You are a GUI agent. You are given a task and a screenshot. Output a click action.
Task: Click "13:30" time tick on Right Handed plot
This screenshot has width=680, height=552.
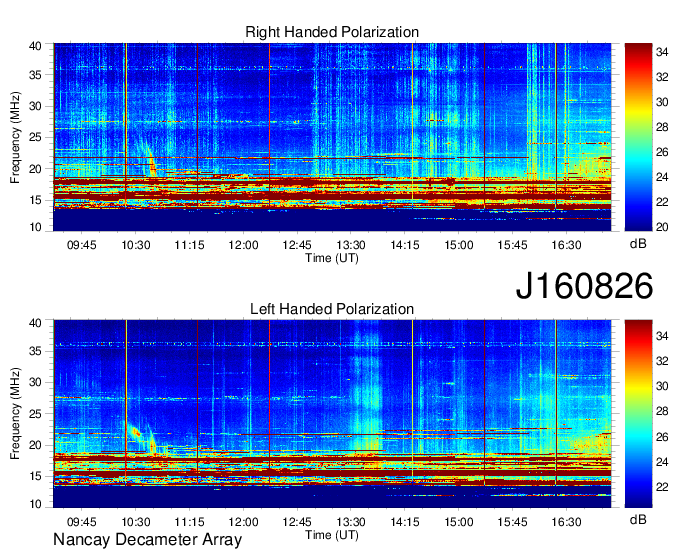pyautogui.click(x=351, y=245)
